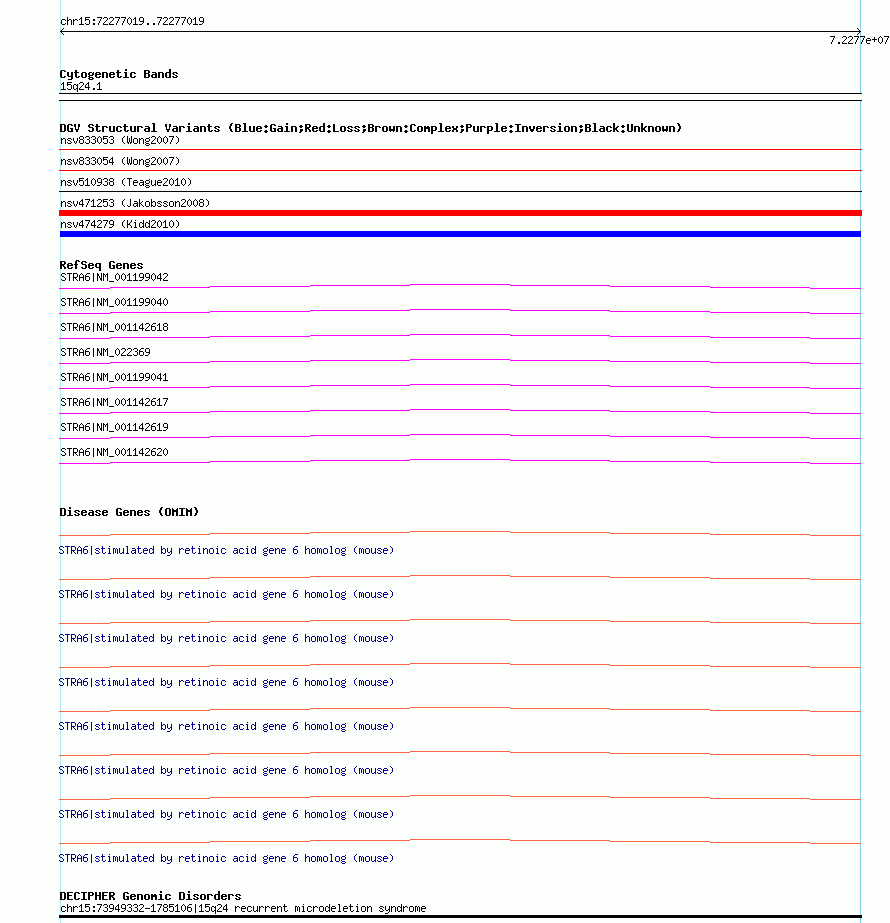890x923 pixels.
Task: Select the RefSeq Genes track header
Action: [101, 265]
